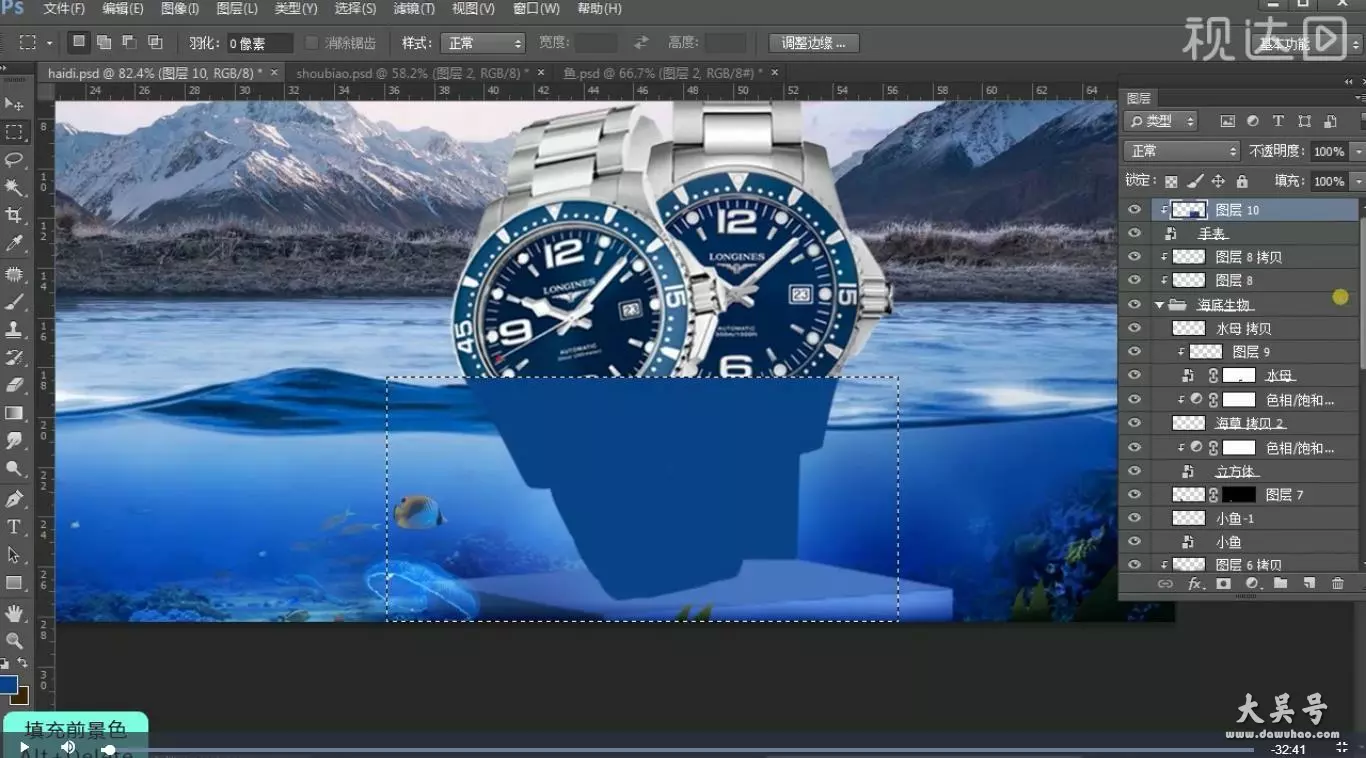Choose Intersect with selection mode
Viewport: 1366px width, 758px height.
tap(155, 42)
